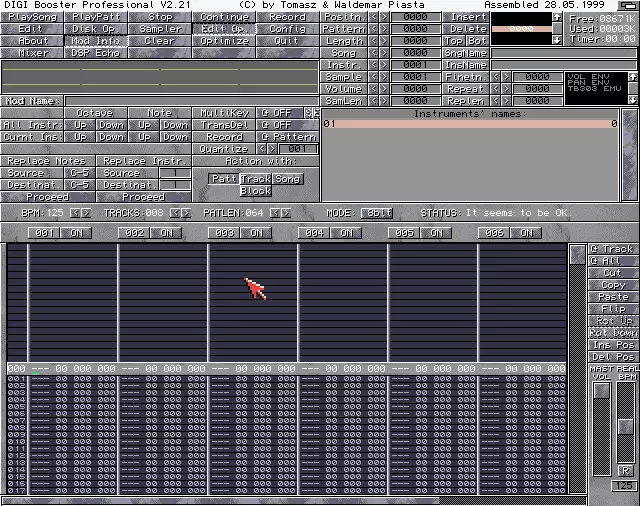The height and width of the screenshot is (506, 640).
Task: Increase TRACKS count with right arrow
Action: (186, 213)
